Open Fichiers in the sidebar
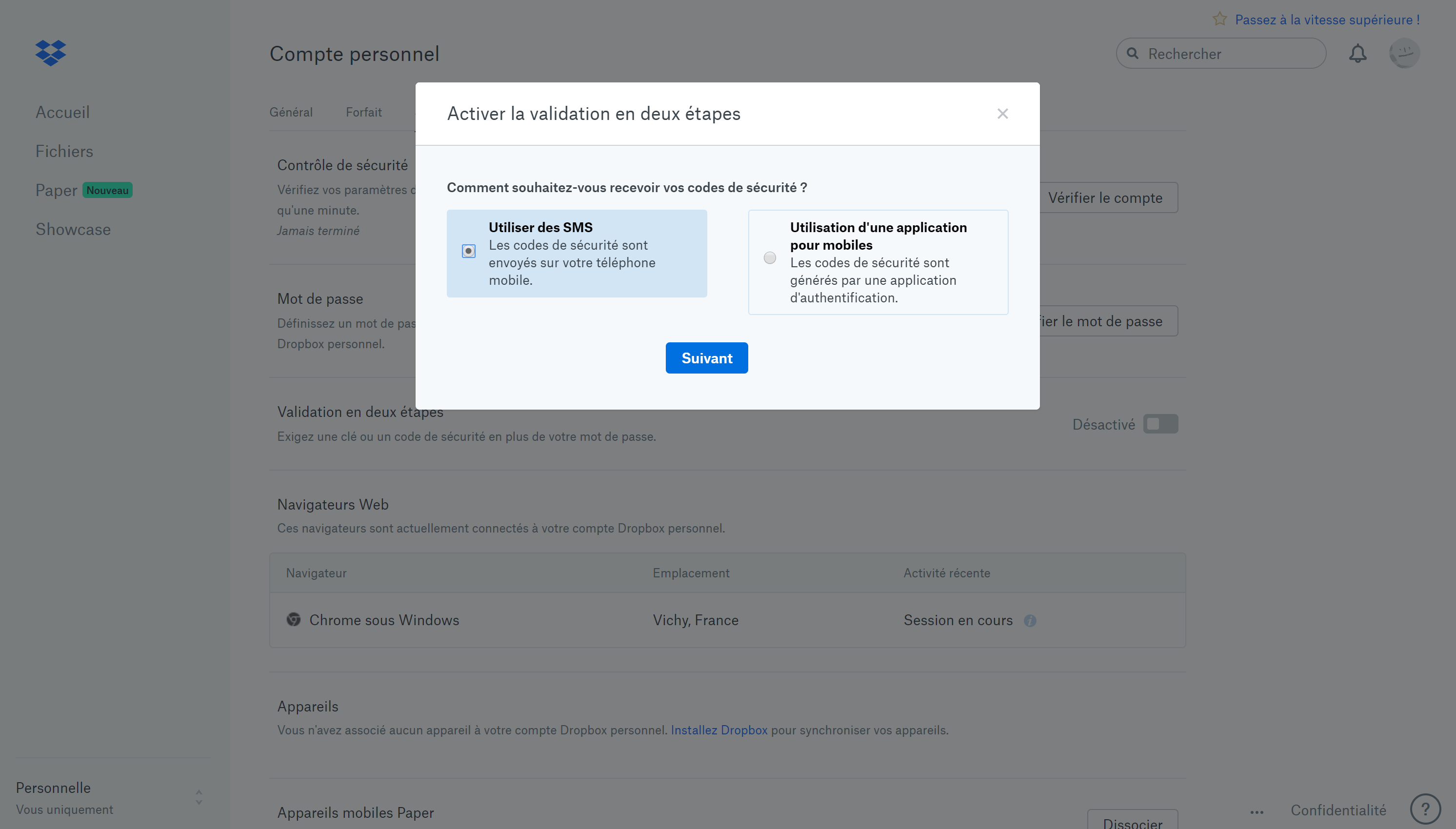 point(64,152)
